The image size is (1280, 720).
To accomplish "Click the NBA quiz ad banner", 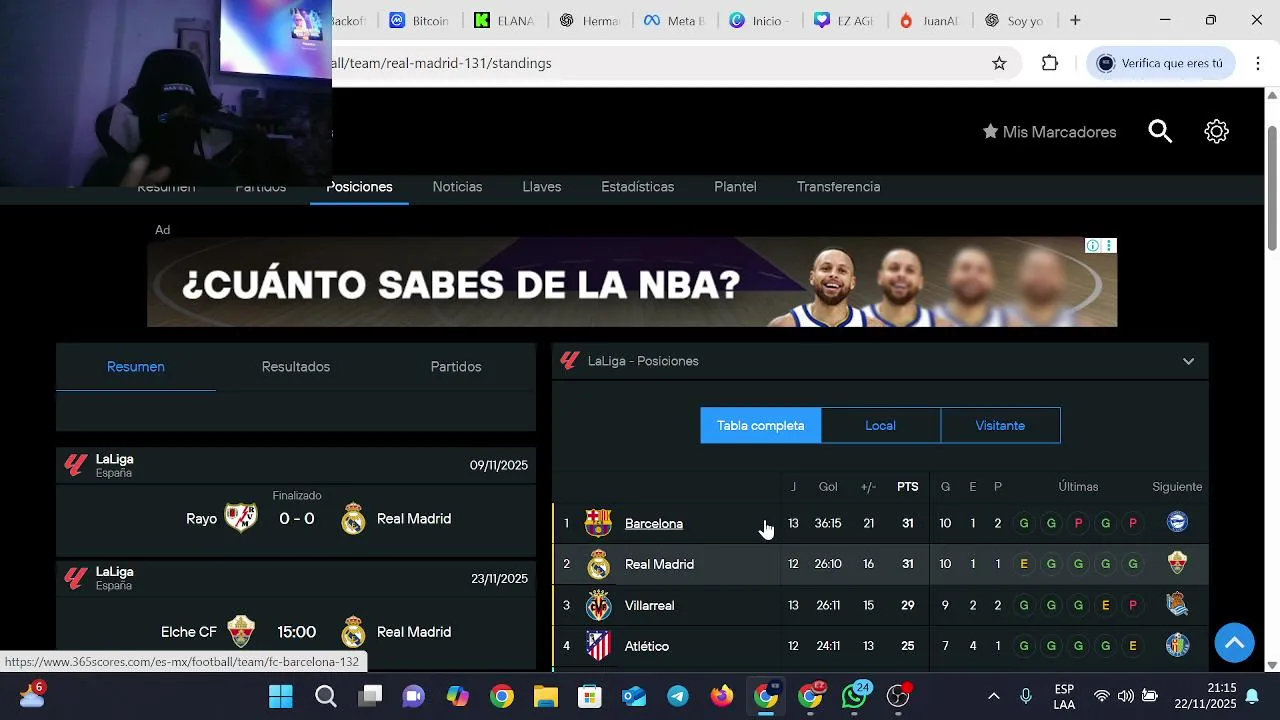I will pyautogui.click(x=632, y=282).
